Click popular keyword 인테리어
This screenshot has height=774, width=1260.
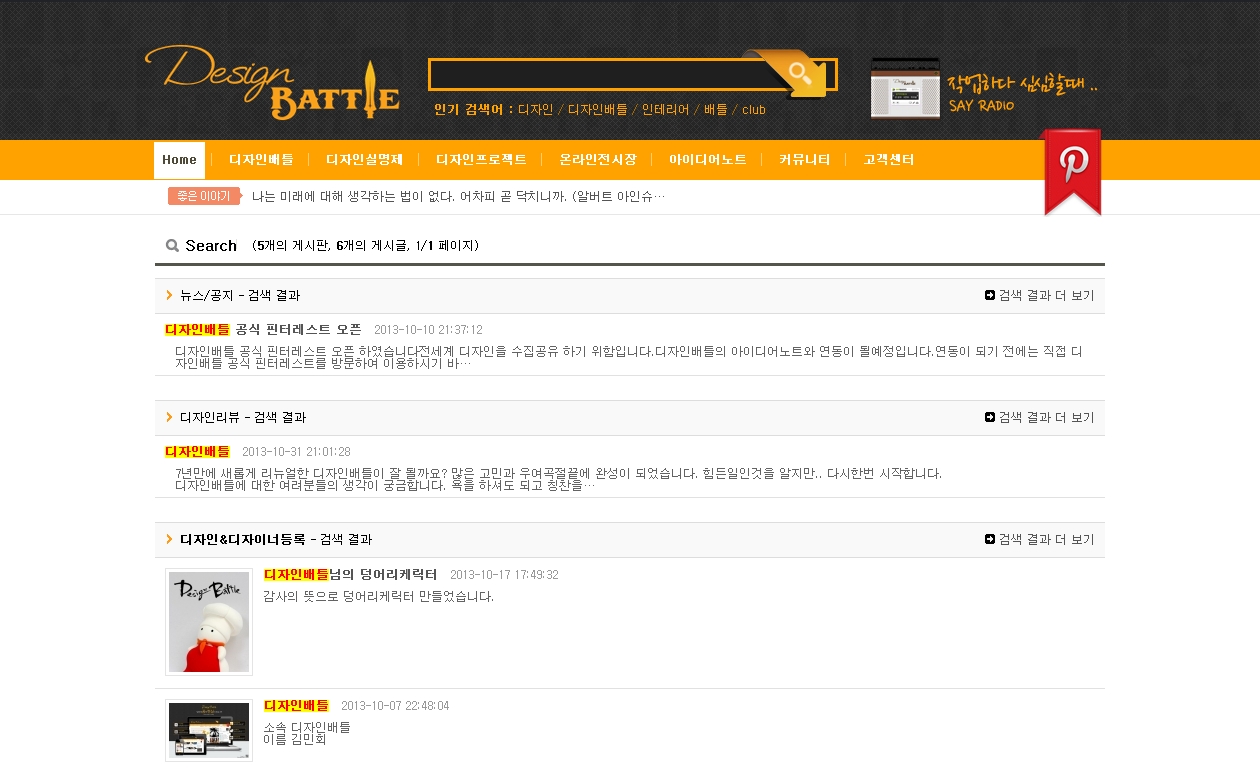coord(666,110)
